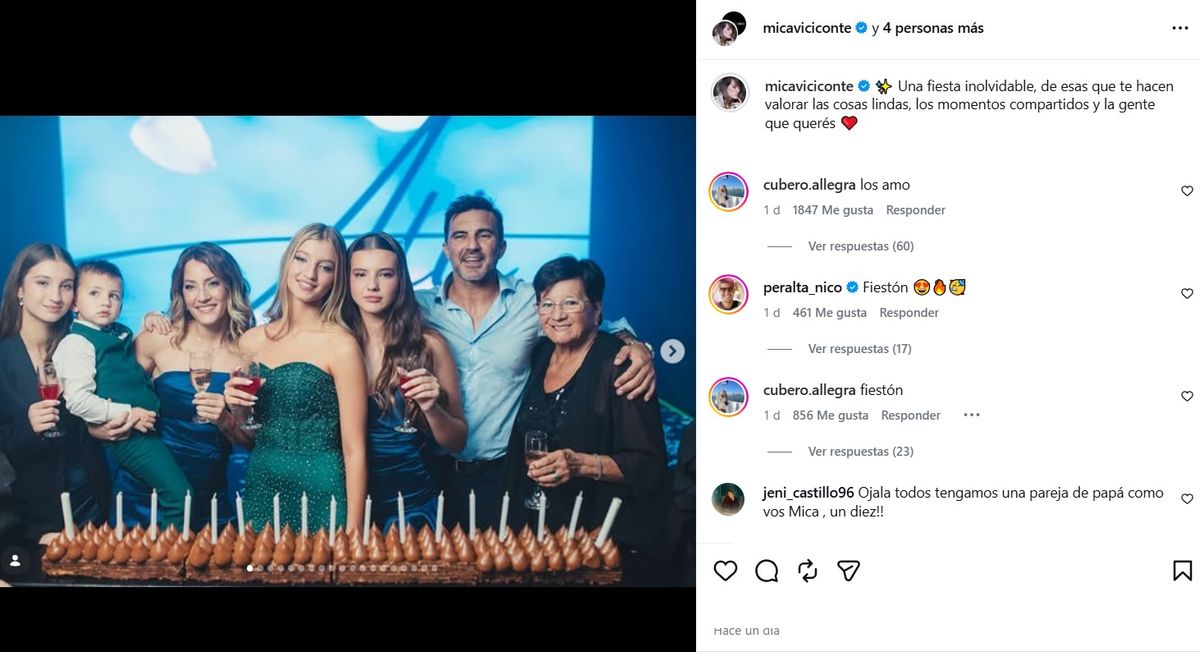Click the repost arrows icon

[x=808, y=571]
